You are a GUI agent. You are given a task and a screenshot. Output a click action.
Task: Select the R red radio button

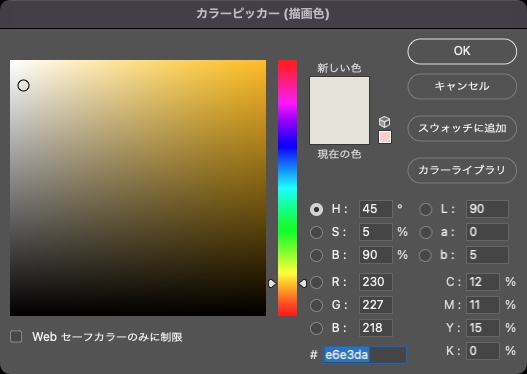[316, 282]
